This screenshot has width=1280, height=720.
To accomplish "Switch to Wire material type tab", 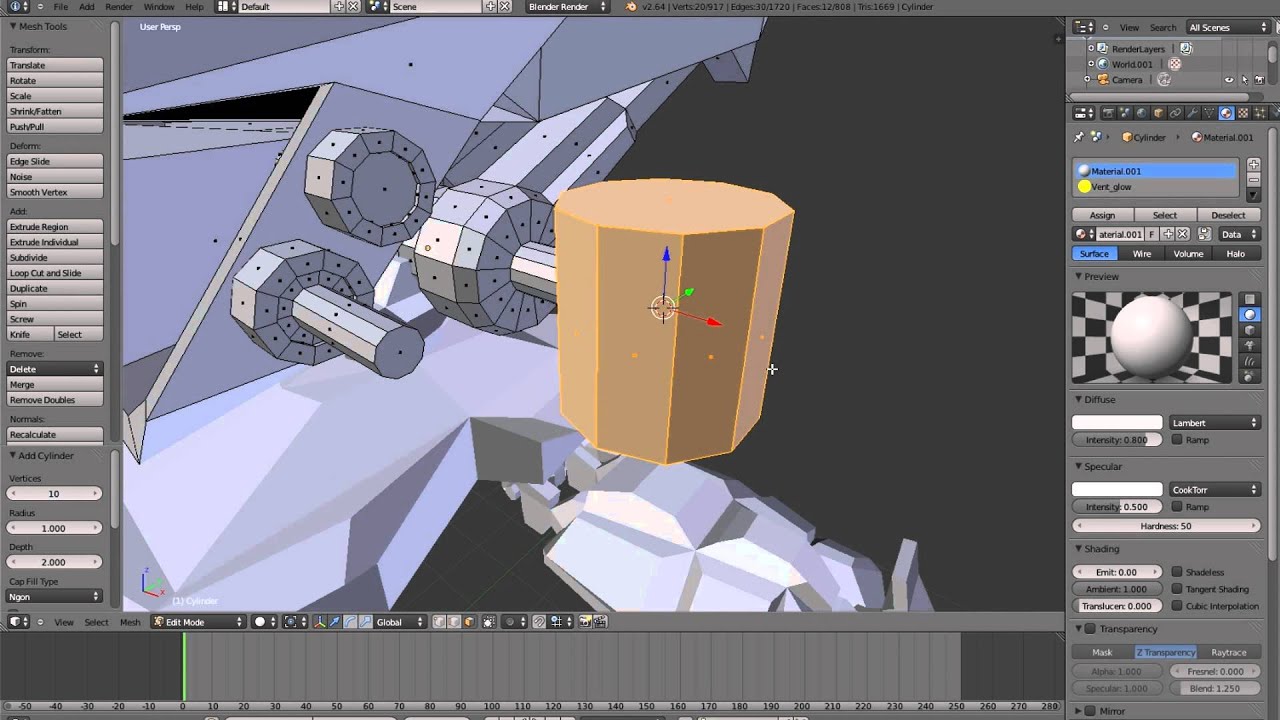I will (x=1141, y=254).
